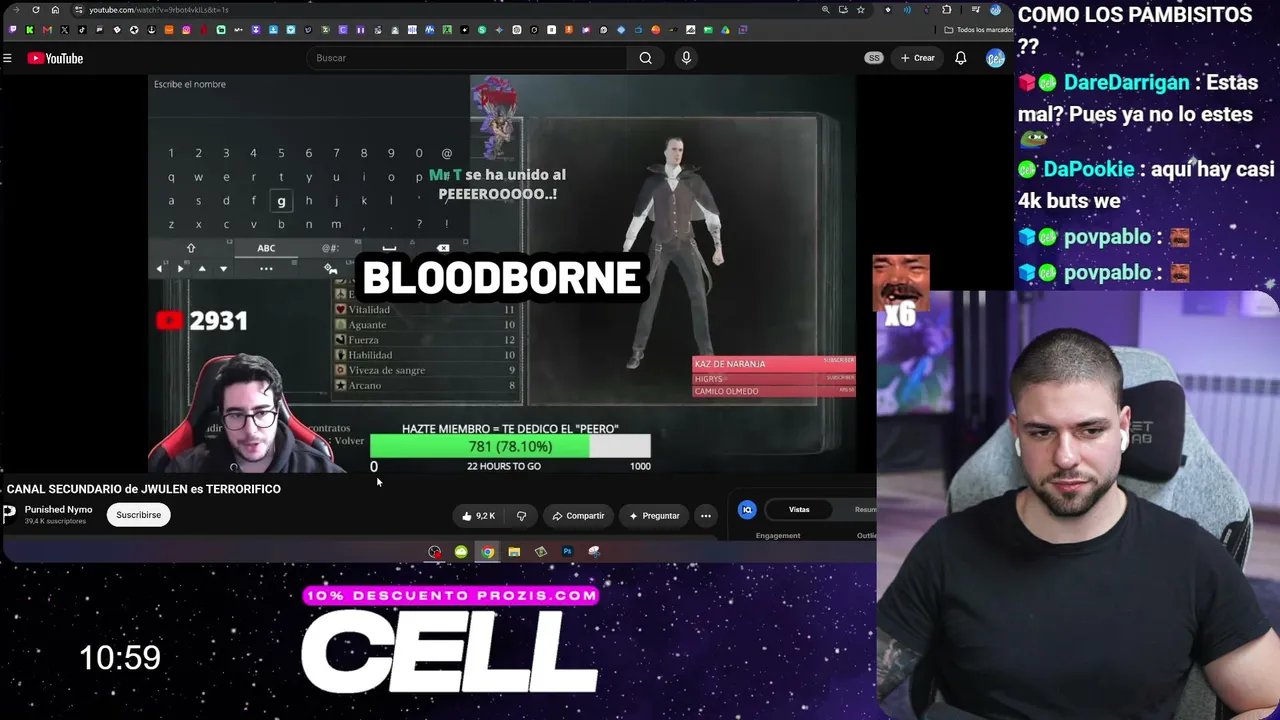The height and width of the screenshot is (720, 1280).
Task: Open the YouTube hamburger guide menu
Action: point(7,58)
